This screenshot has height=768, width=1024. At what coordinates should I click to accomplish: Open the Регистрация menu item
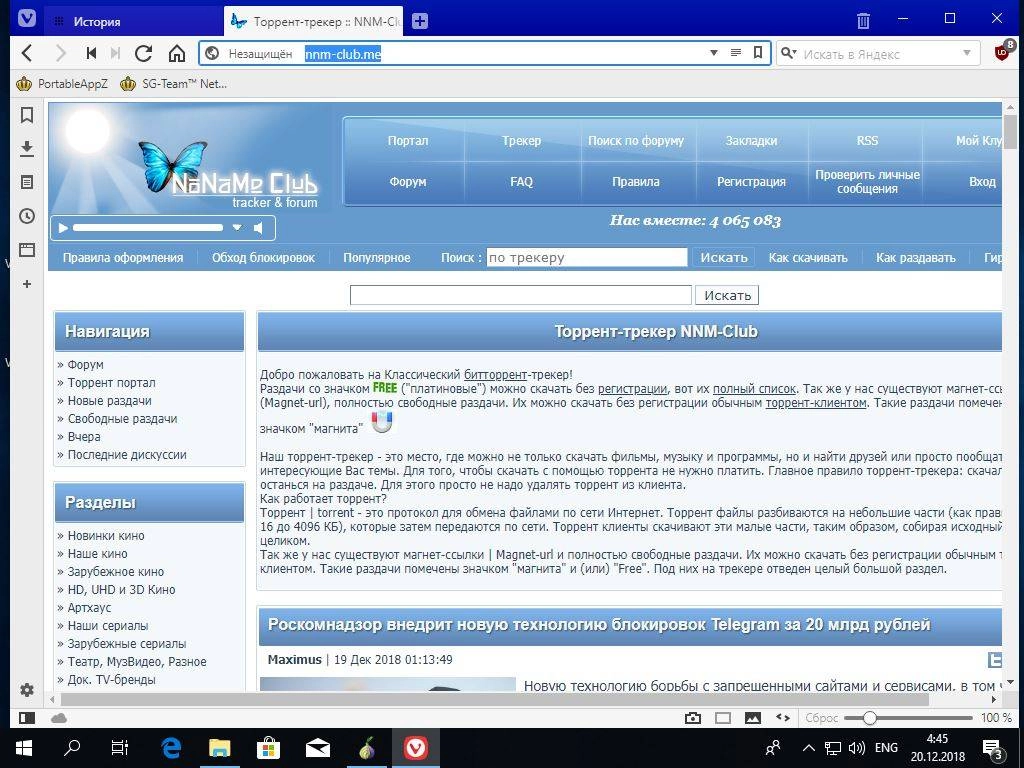[751, 182]
